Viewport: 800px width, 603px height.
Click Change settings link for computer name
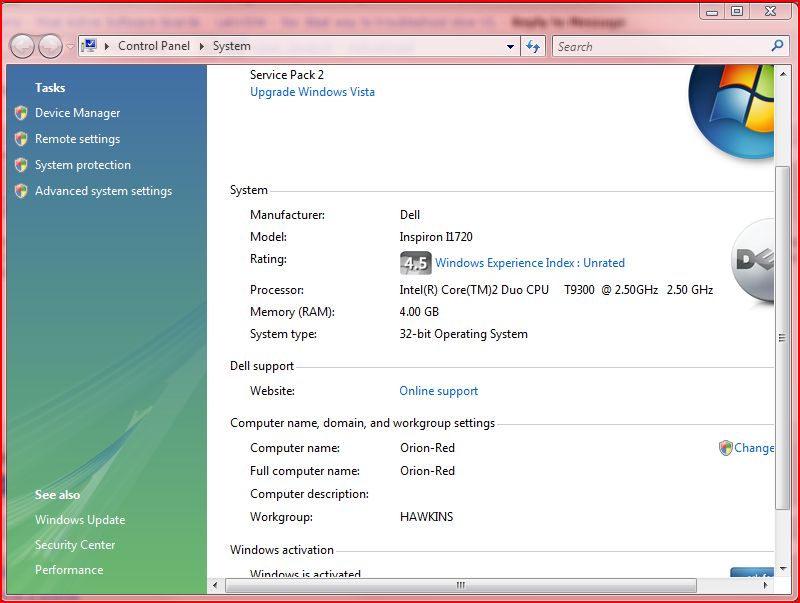[x=754, y=448]
